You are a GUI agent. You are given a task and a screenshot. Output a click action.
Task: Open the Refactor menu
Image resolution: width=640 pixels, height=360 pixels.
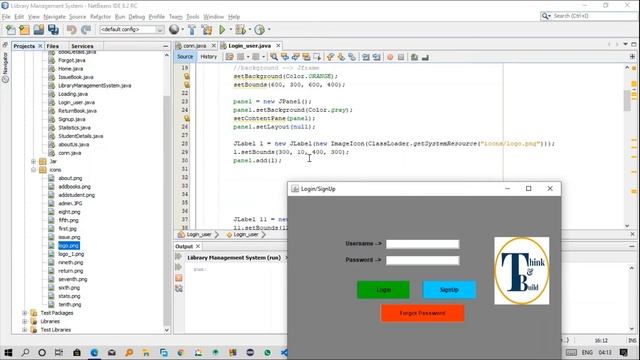[x=100, y=17]
